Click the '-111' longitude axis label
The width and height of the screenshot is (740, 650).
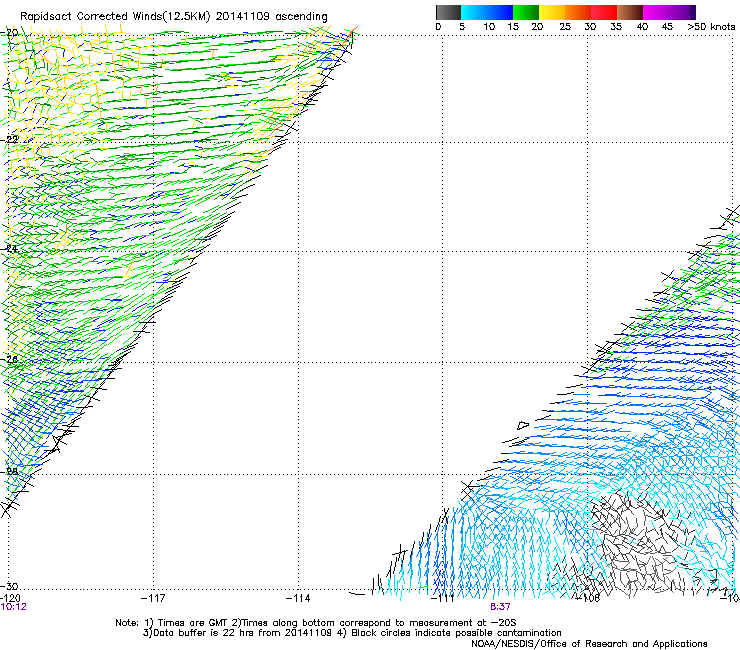click(x=443, y=598)
